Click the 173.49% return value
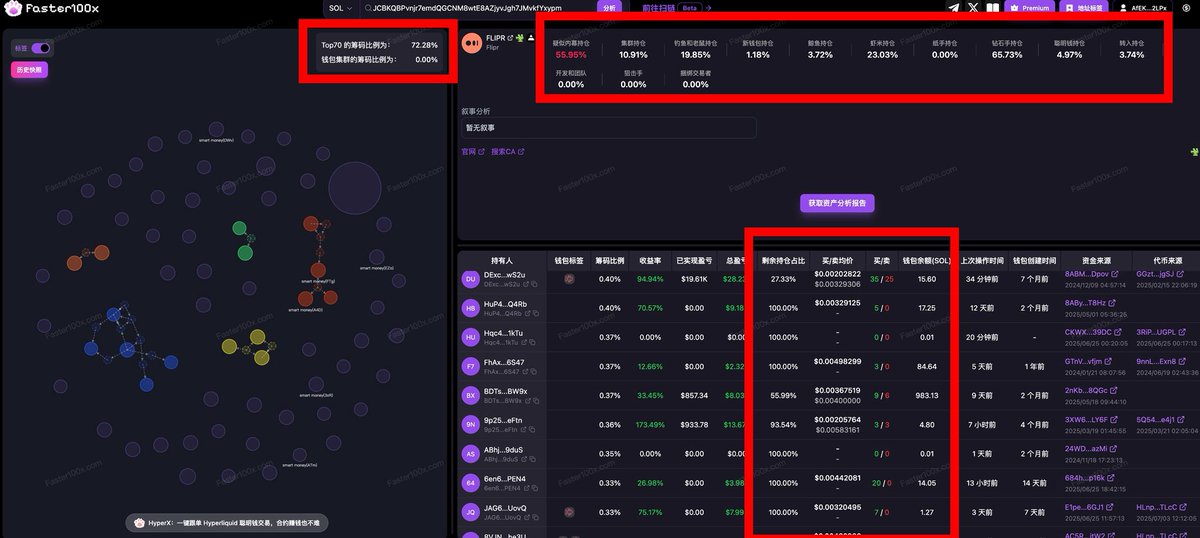The image size is (1200, 538). 650,424
